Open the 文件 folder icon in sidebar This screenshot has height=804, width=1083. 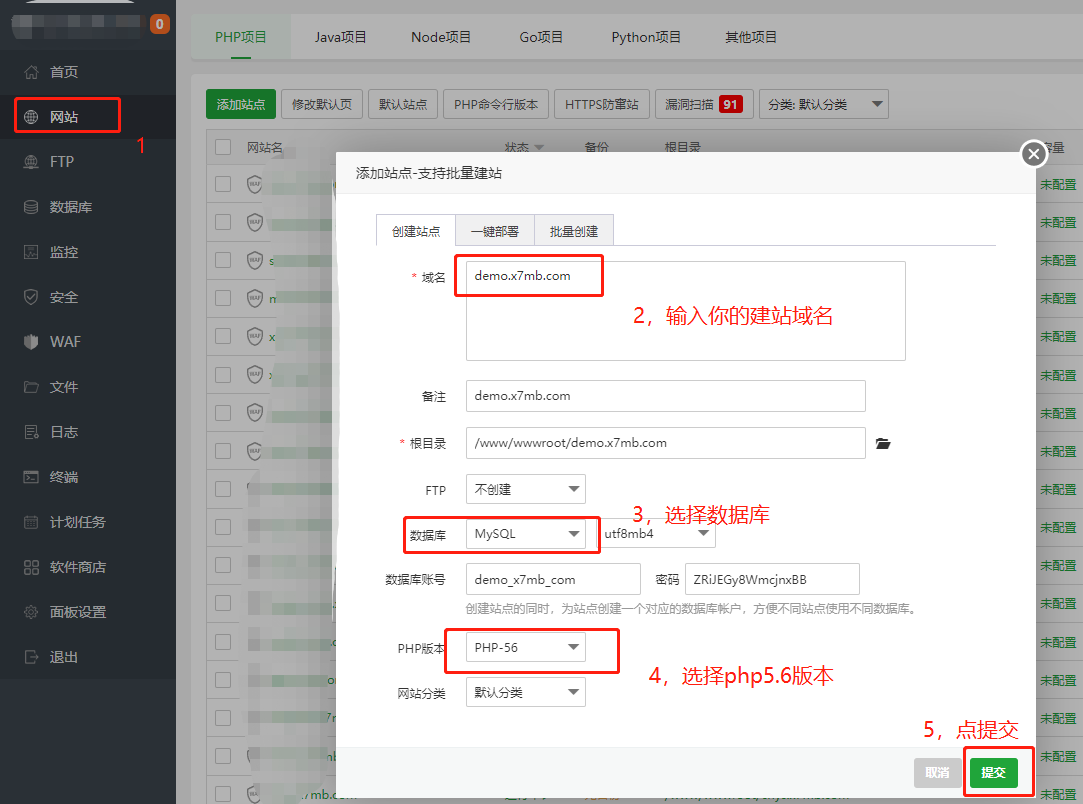(31, 387)
